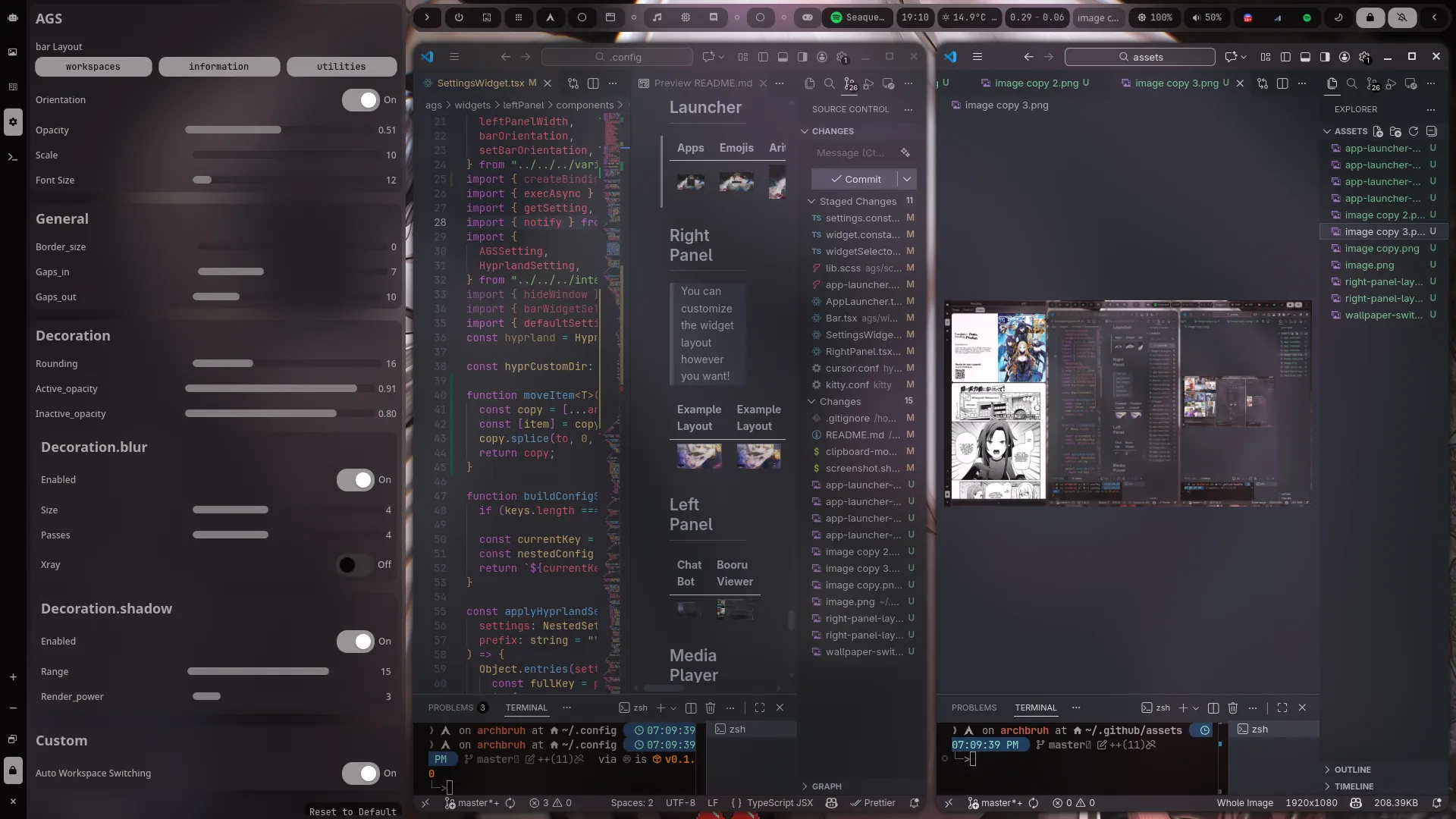Toggle the Xray switch on

356,565
